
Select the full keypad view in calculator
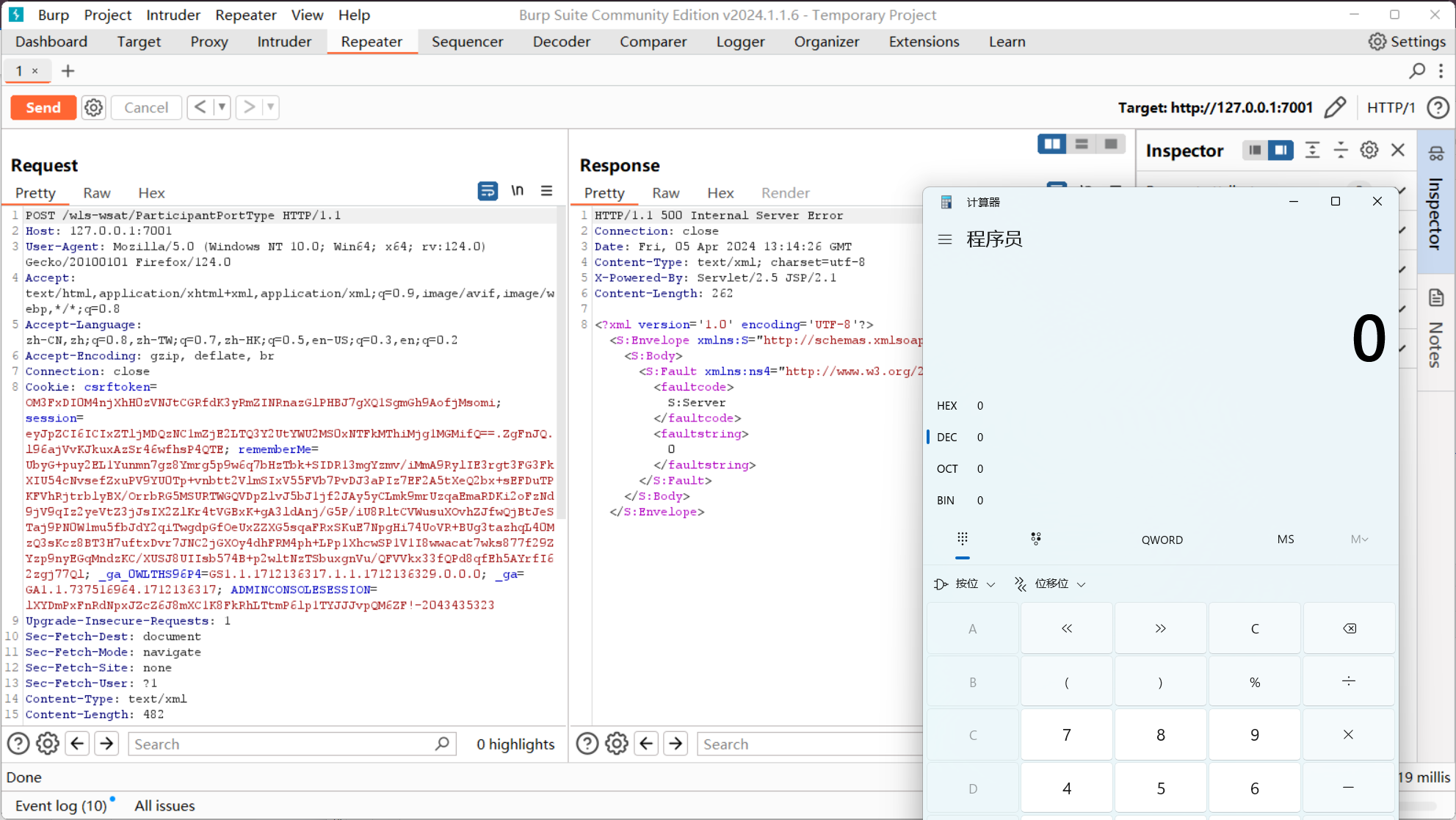click(963, 539)
